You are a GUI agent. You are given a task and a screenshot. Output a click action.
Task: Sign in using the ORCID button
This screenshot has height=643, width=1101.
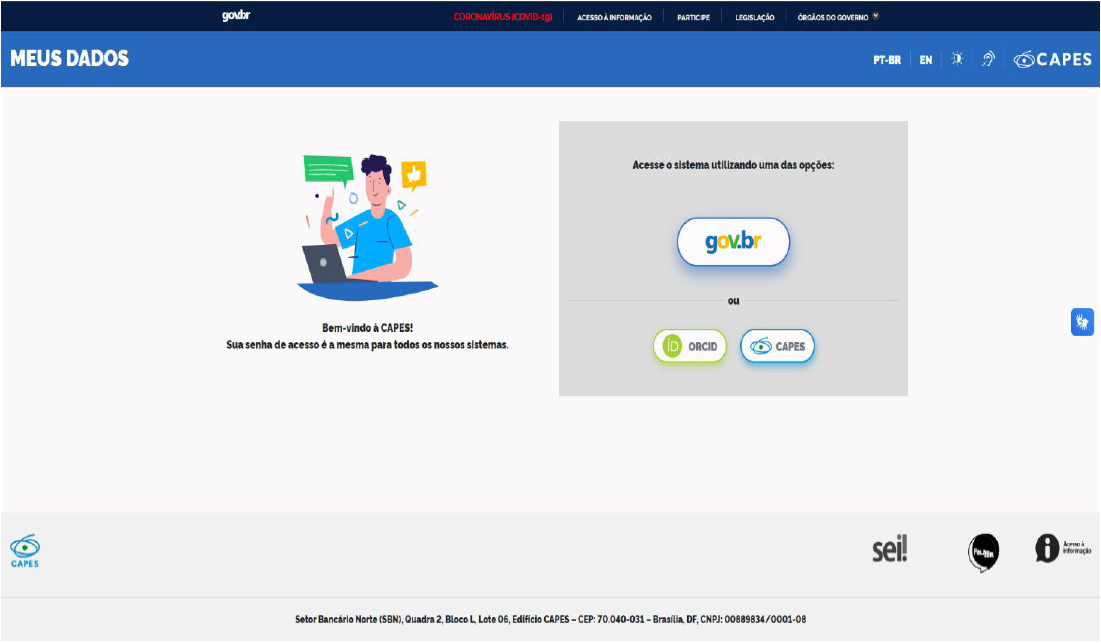tap(690, 347)
